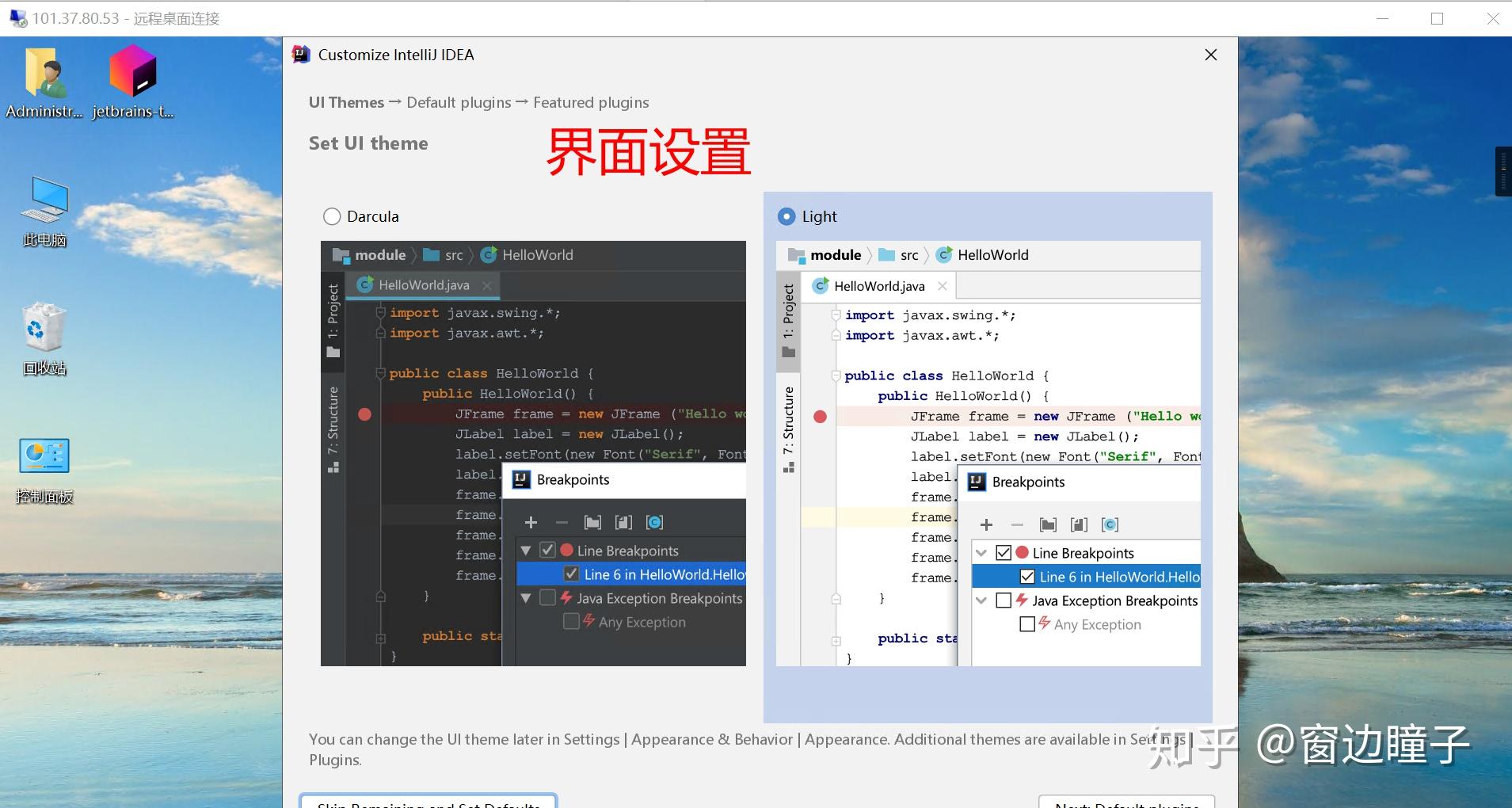Click the red breakpoint dot in the Light preview gutter
Image resolution: width=1512 pixels, height=808 pixels.
[821, 416]
